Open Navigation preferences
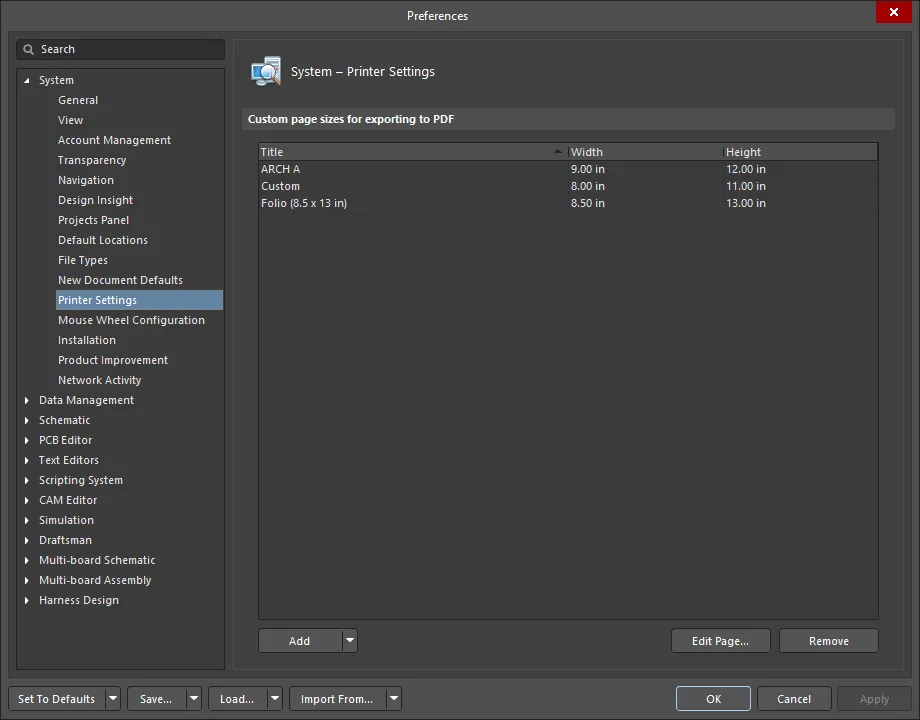This screenshot has width=920, height=720. coord(86,180)
